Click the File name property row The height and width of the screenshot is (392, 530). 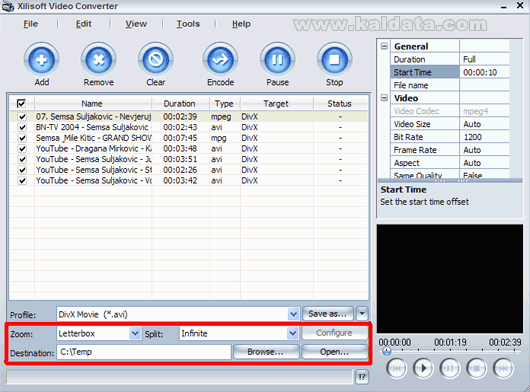click(x=450, y=85)
